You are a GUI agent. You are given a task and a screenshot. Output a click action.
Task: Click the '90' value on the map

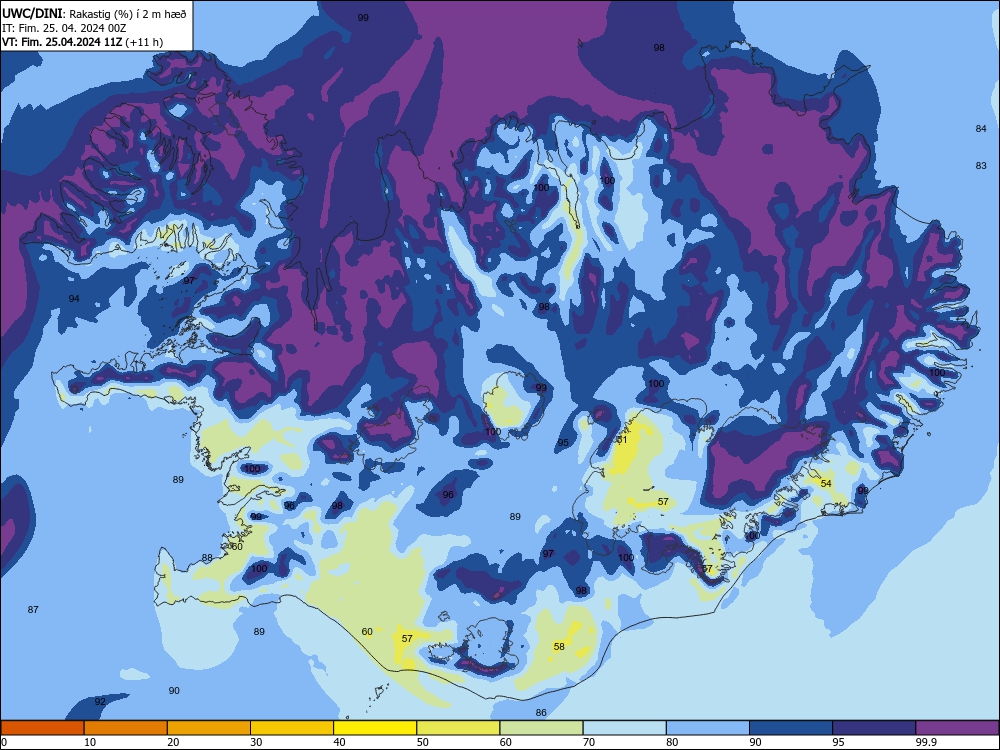174,691
